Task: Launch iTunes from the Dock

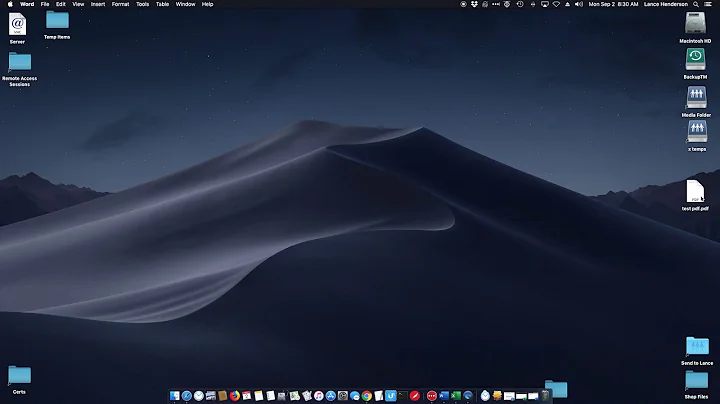Action: click(318, 396)
